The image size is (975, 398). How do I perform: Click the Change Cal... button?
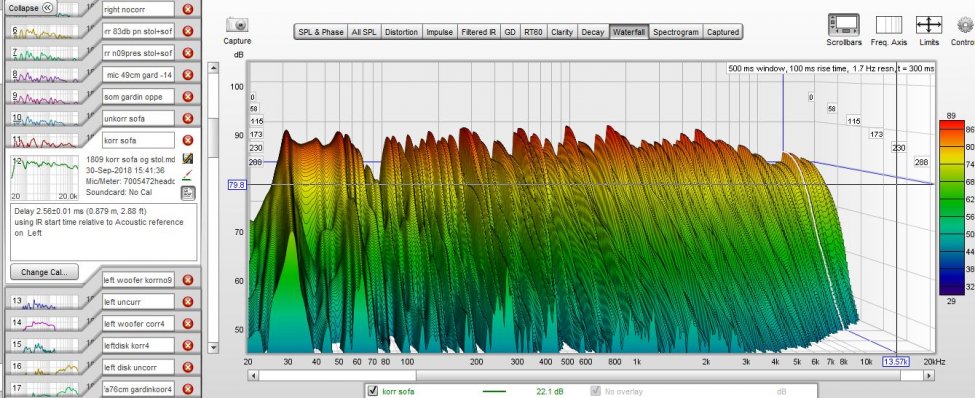tap(44, 272)
